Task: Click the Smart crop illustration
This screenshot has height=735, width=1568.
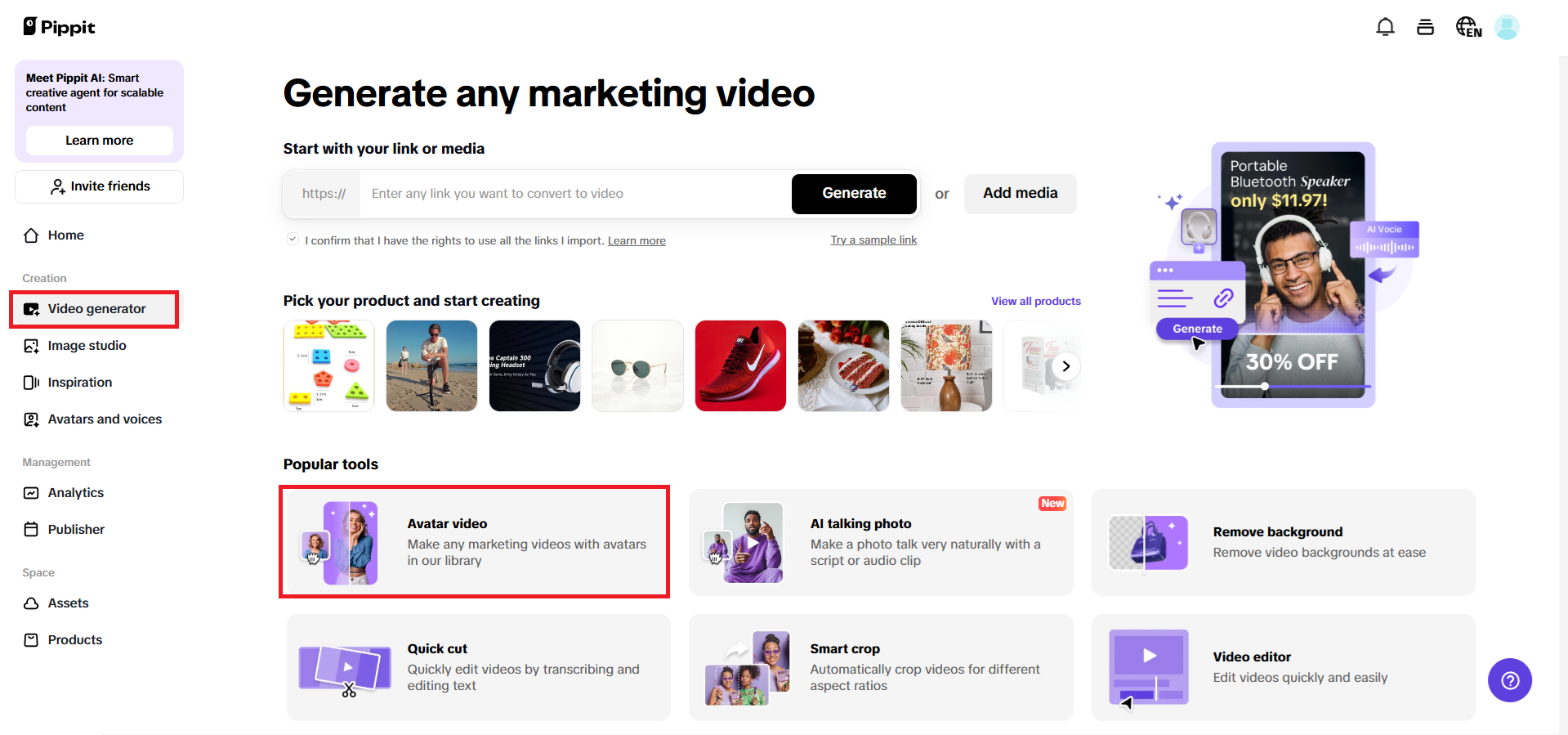Action: pos(748,668)
